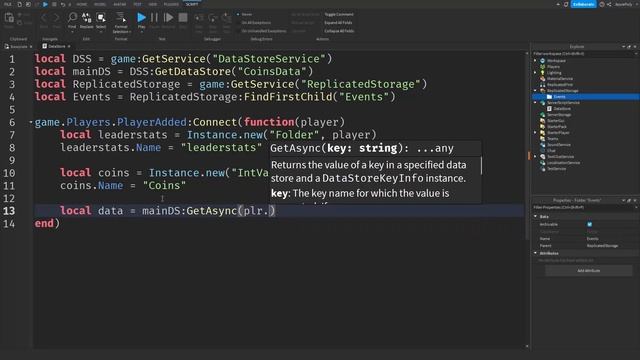Switch to the PLUGINS ribbon tab
Image resolution: width=640 pixels, height=360 pixels.
[x=171, y=4]
